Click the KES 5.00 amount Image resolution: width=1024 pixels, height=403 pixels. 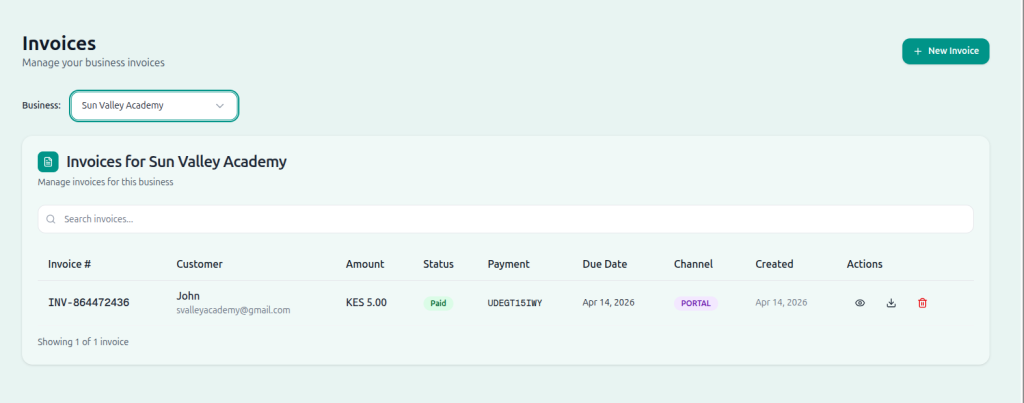tap(366, 303)
